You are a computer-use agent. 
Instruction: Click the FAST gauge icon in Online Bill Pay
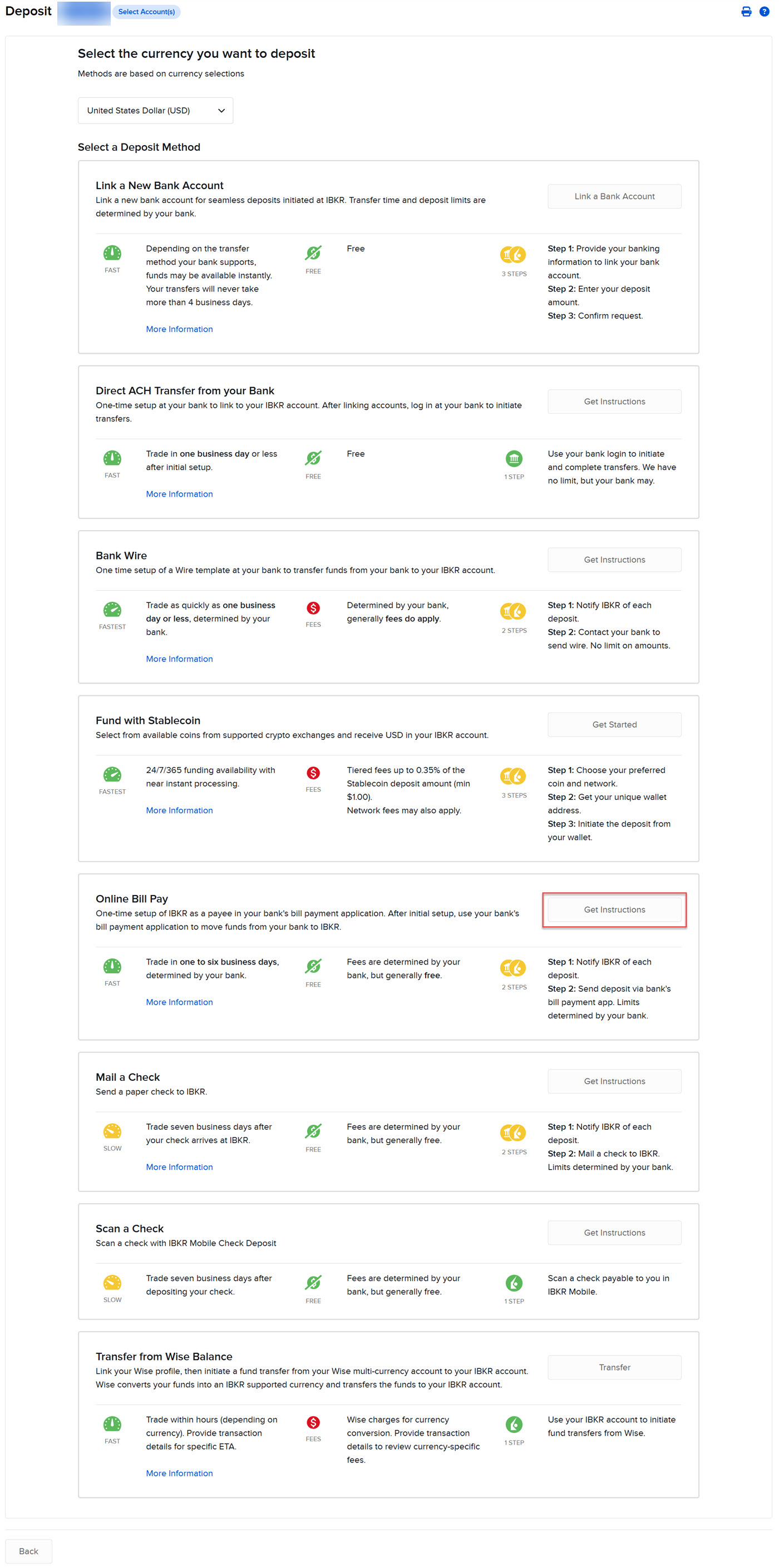(x=112, y=966)
